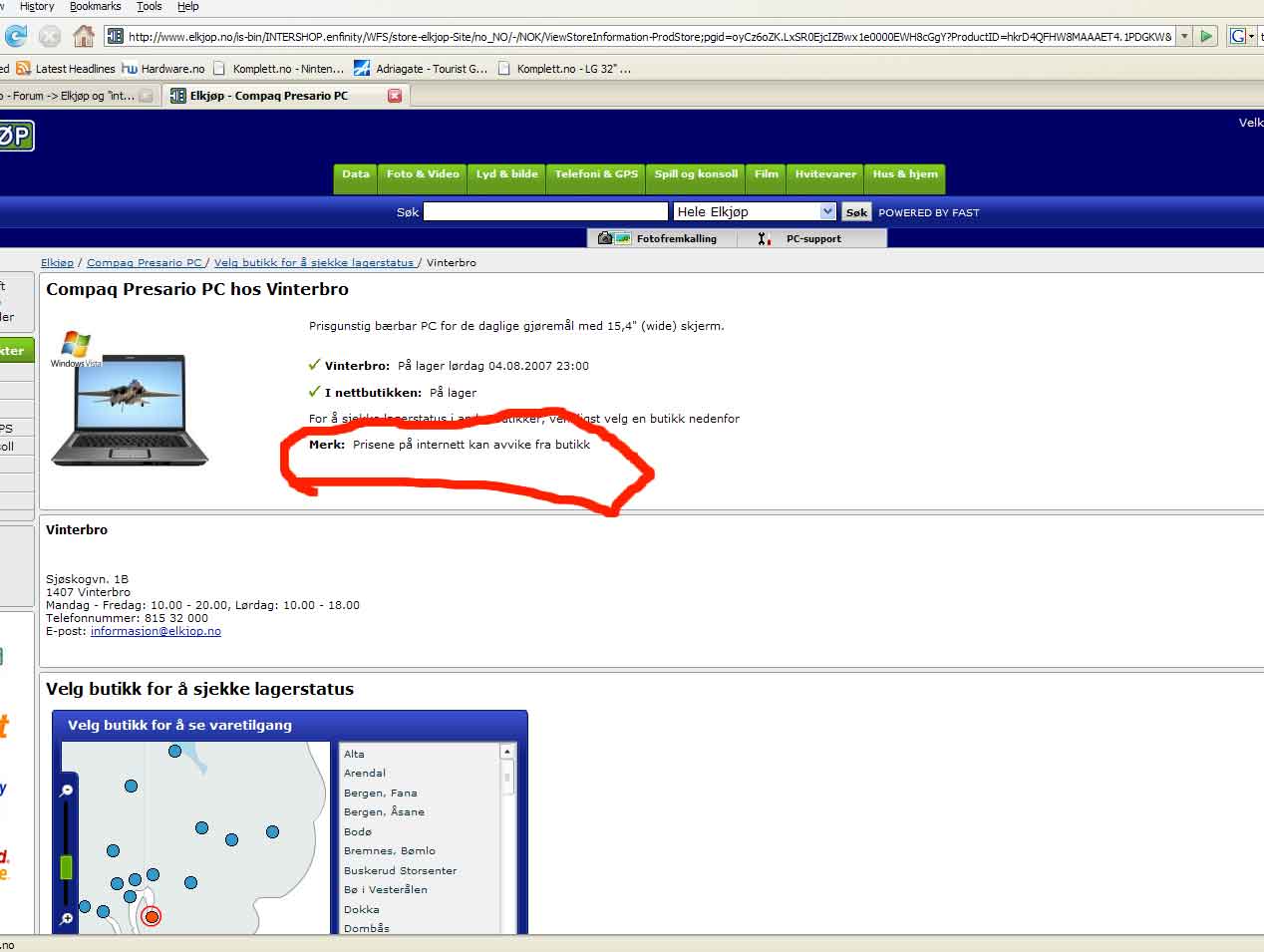Select Alta in the store list

point(354,754)
